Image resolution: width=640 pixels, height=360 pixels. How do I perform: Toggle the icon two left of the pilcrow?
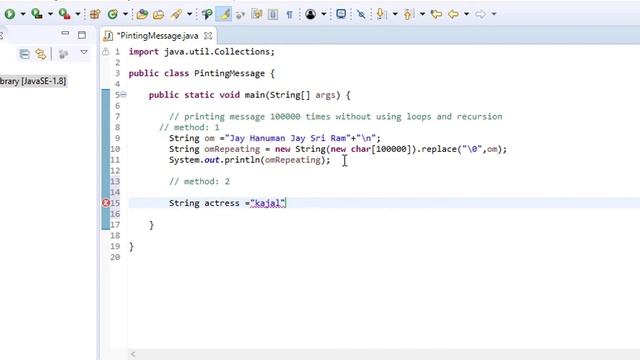257,14
